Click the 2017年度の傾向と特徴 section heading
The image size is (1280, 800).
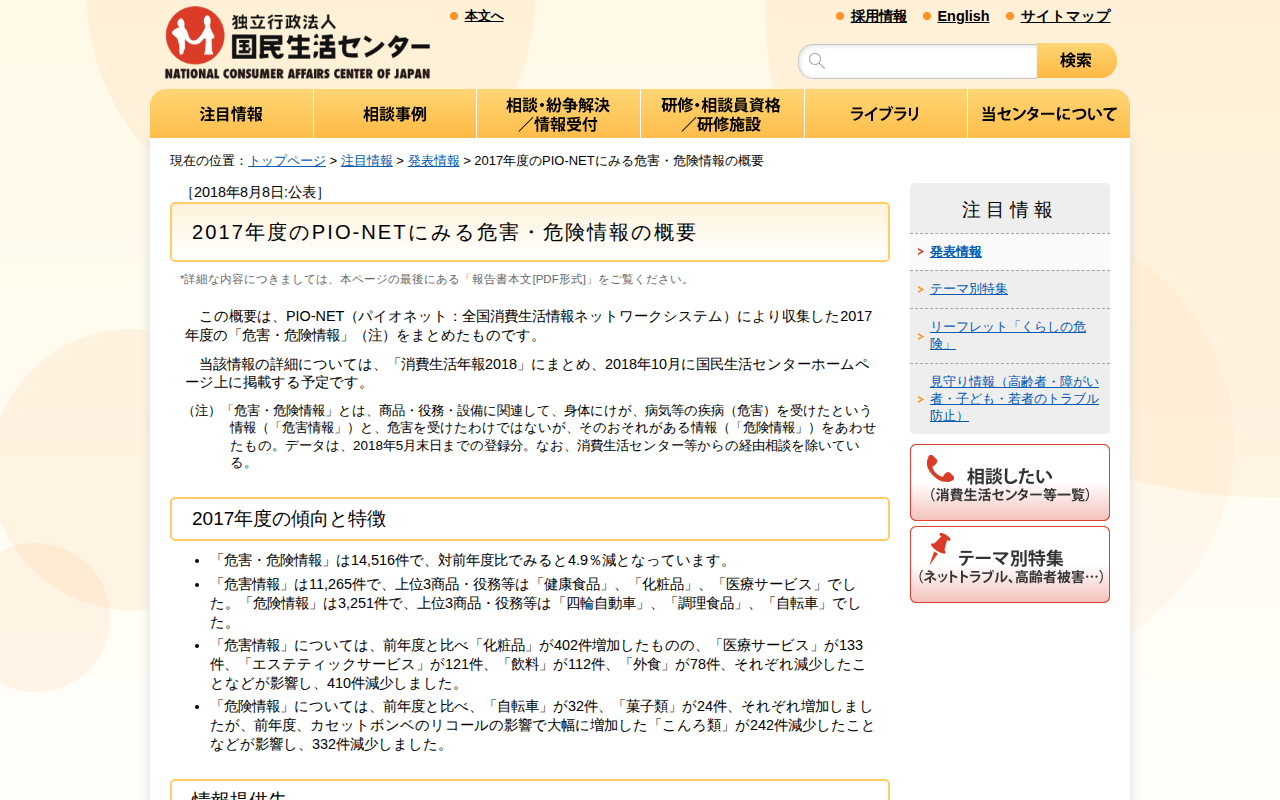point(530,519)
